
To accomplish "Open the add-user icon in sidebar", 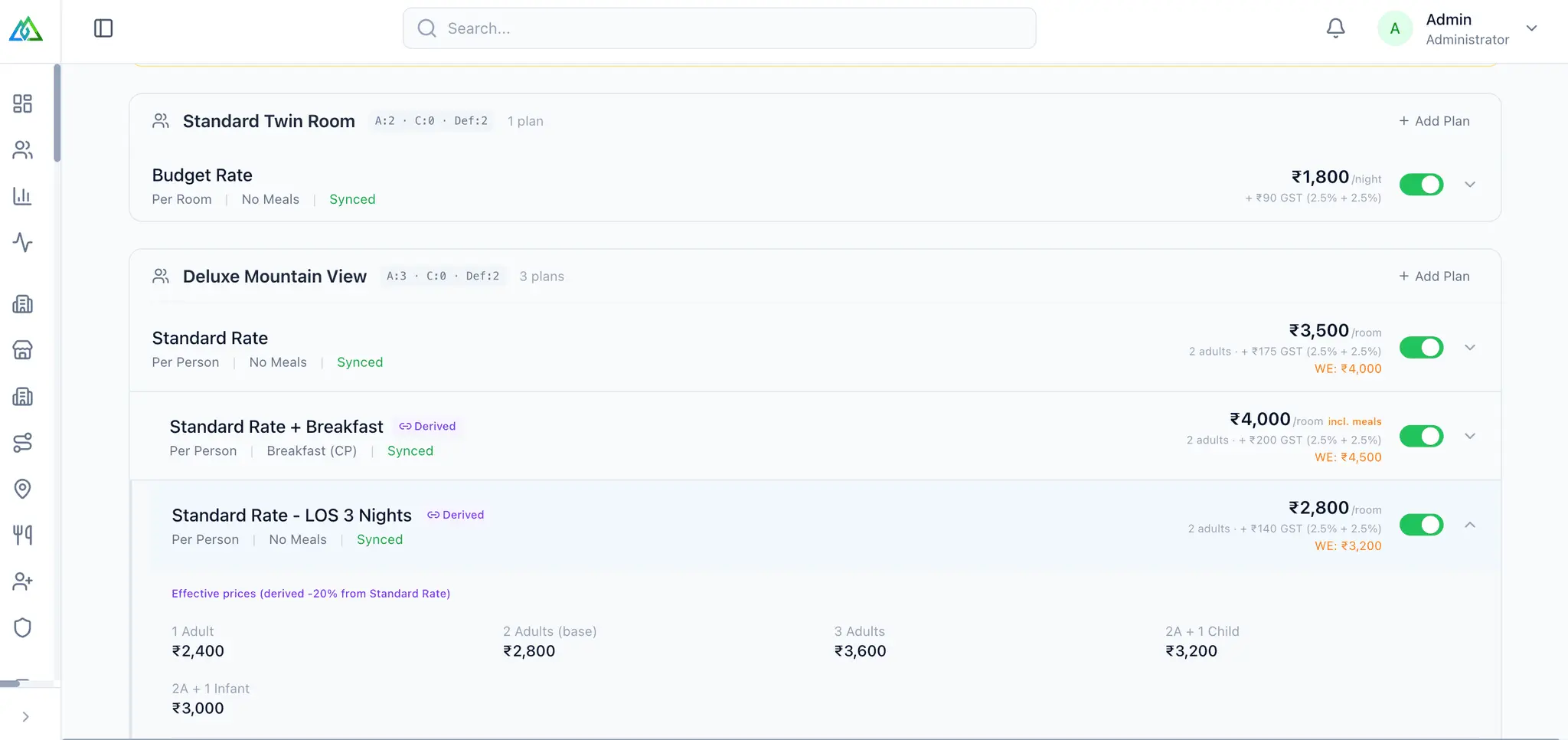I will click(23, 581).
